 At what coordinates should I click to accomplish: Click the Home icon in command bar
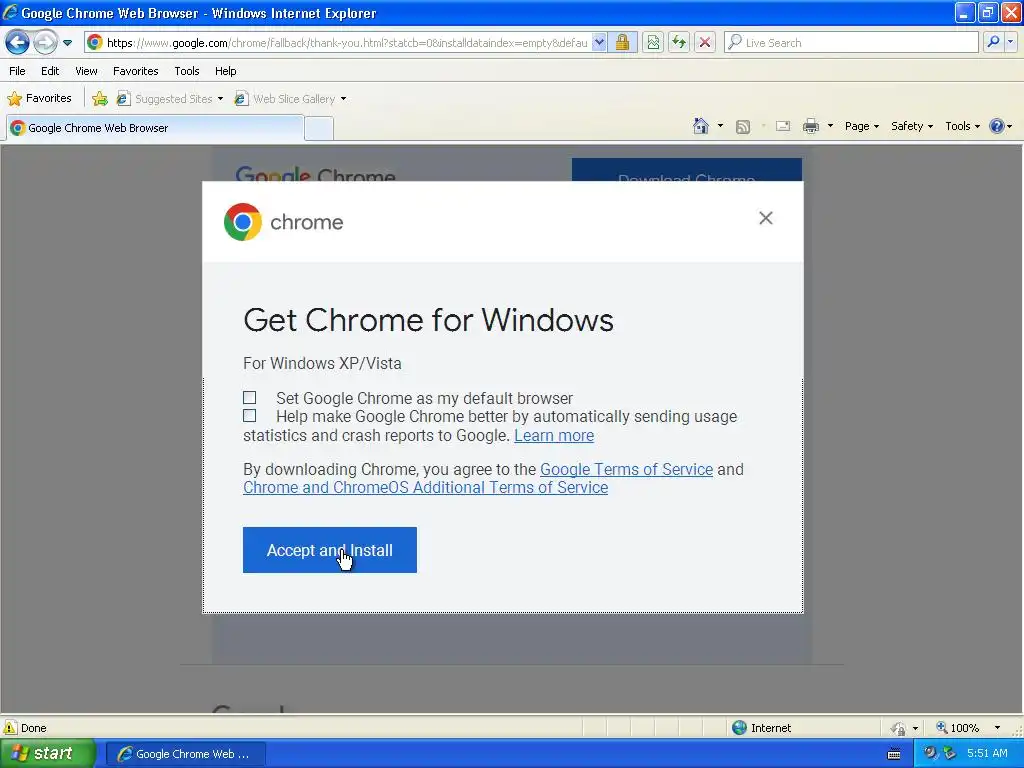tap(701, 126)
